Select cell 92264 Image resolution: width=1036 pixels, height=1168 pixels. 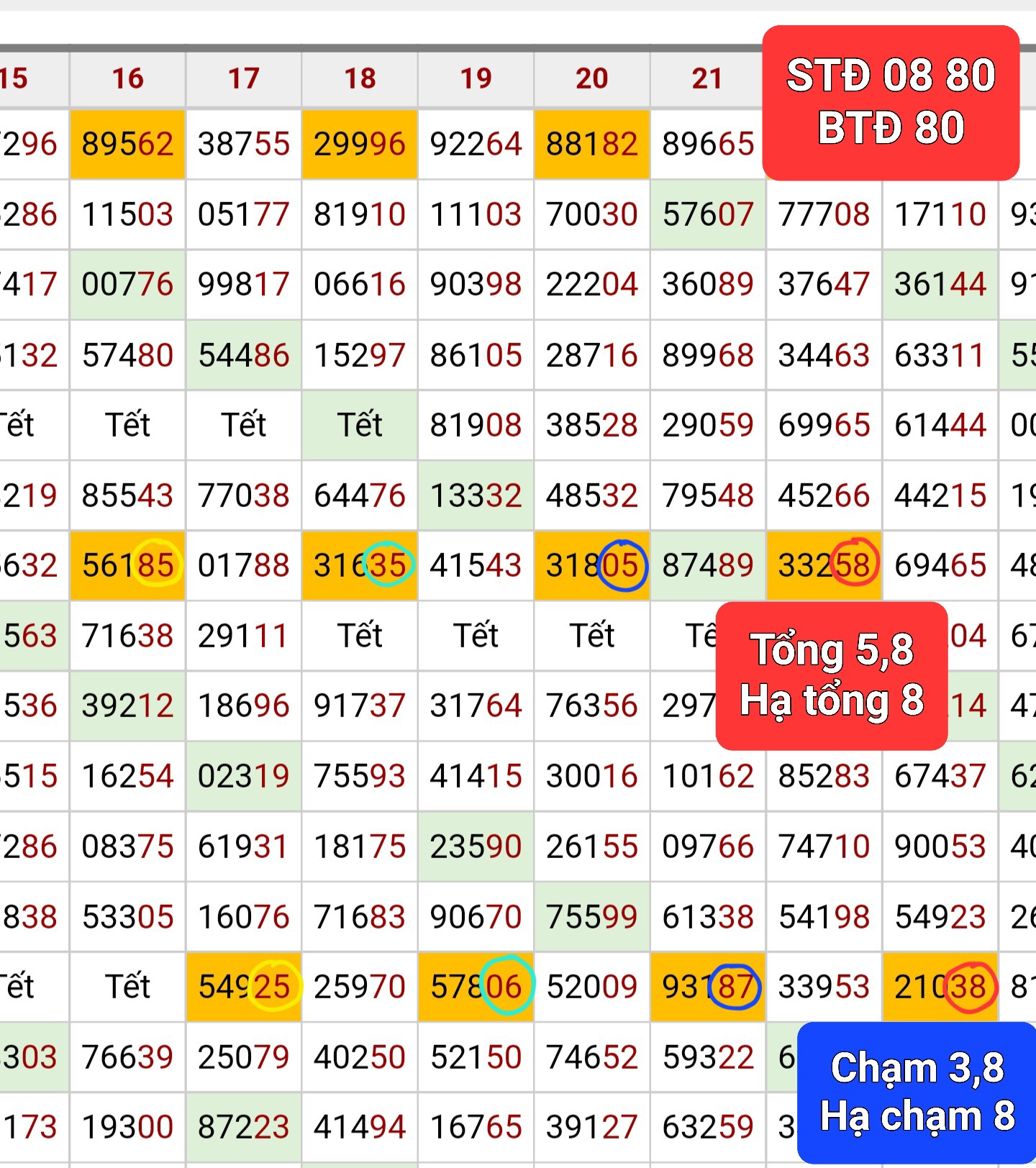coord(476,144)
